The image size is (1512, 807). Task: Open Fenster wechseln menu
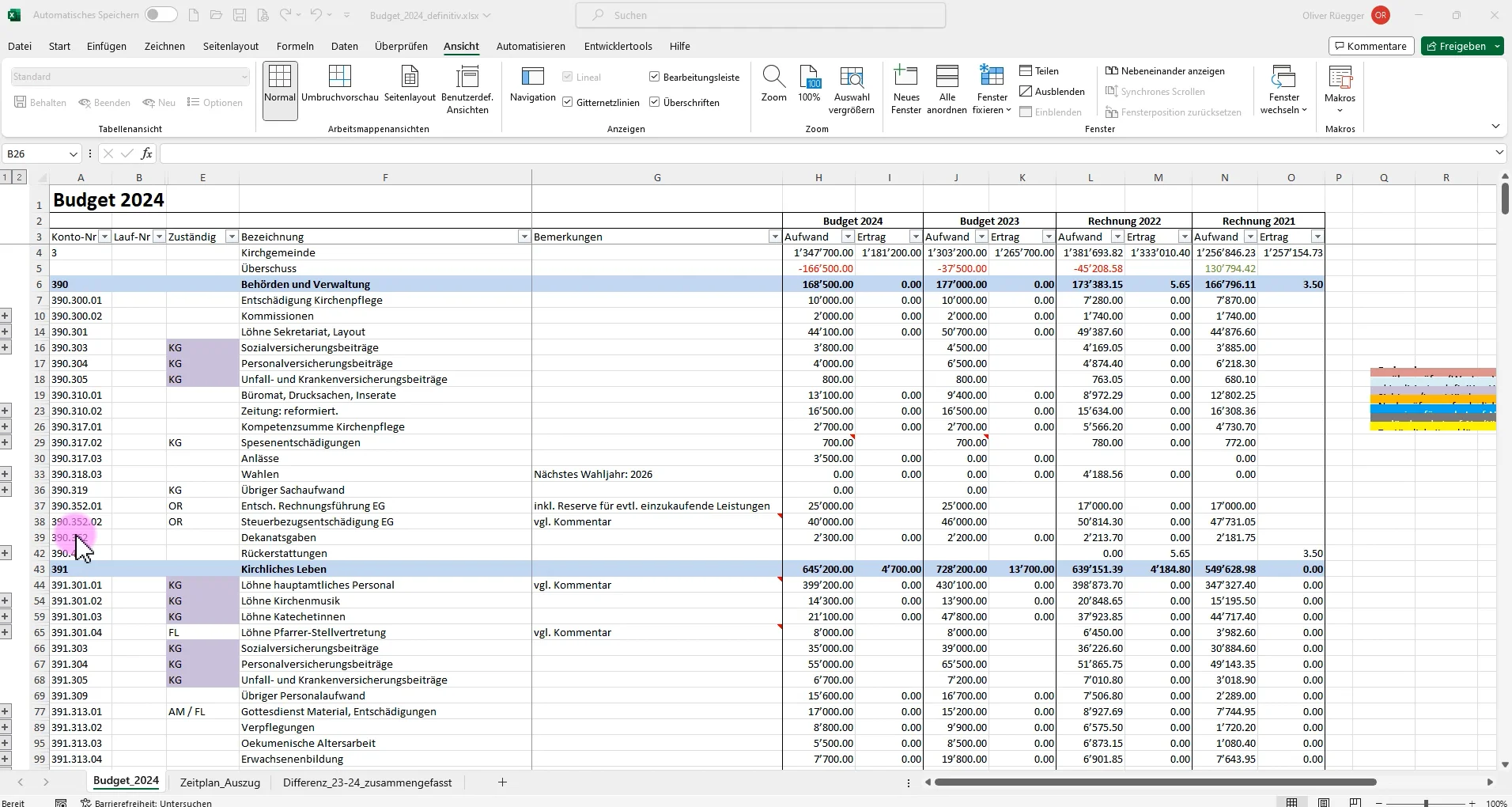pos(1283,90)
